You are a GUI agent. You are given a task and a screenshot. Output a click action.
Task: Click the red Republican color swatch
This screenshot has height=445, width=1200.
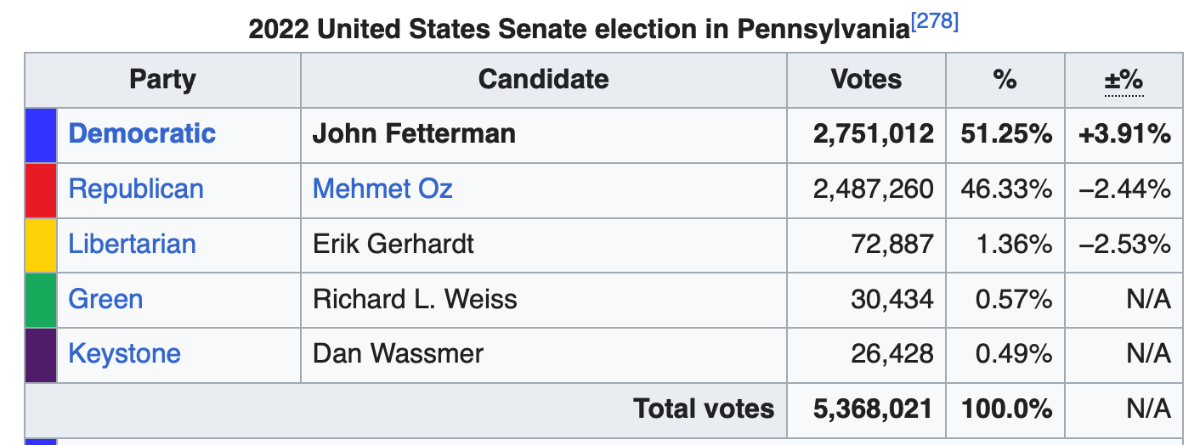point(41,190)
